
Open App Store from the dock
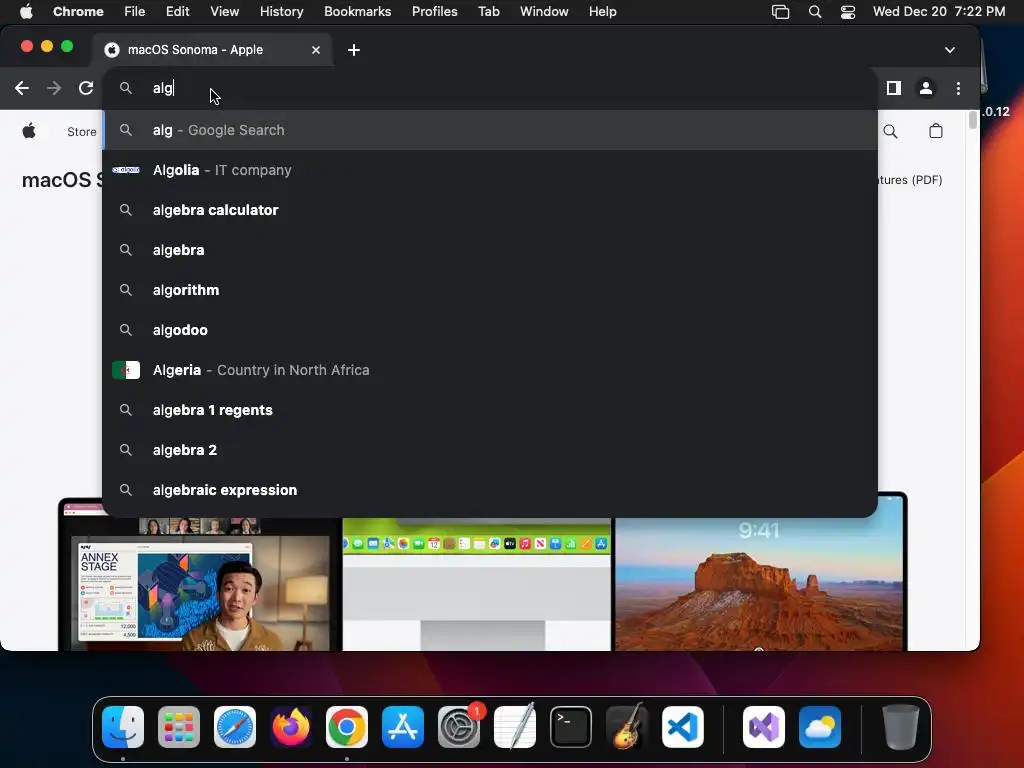click(x=403, y=727)
